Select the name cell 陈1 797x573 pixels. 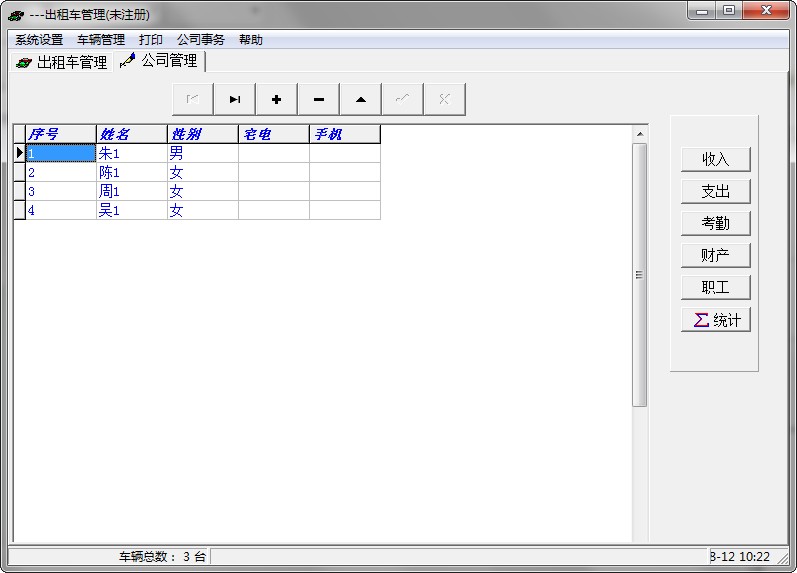pos(130,172)
